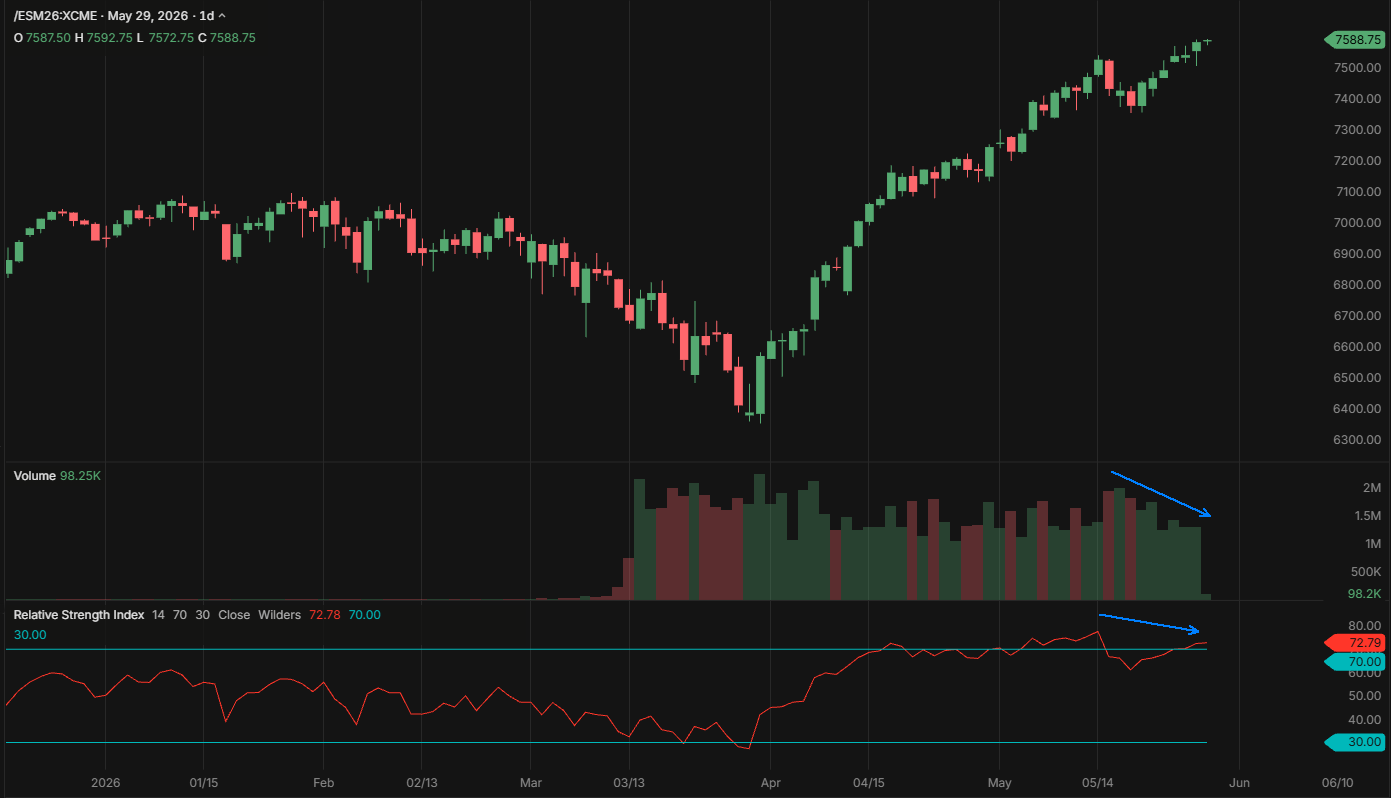Click the 05/14 date axis label
This screenshot has width=1391, height=798.
(x=1097, y=783)
